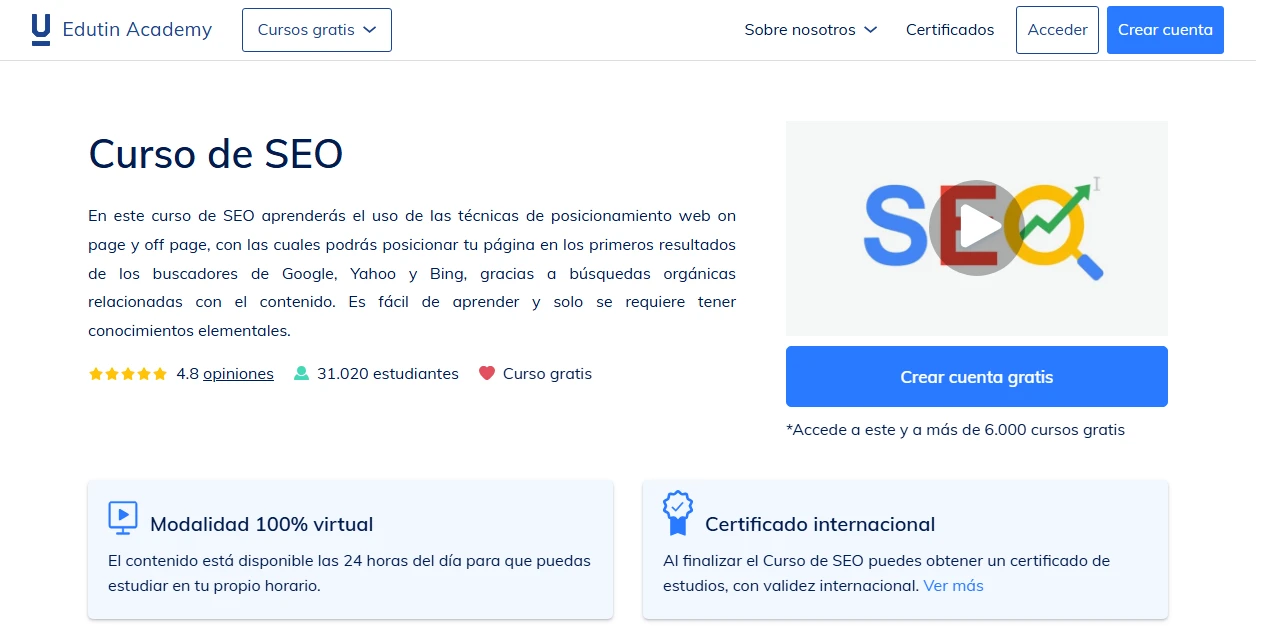Open the Sobre nosotros menu
Screen dimensions: 1280x640
point(810,30)
